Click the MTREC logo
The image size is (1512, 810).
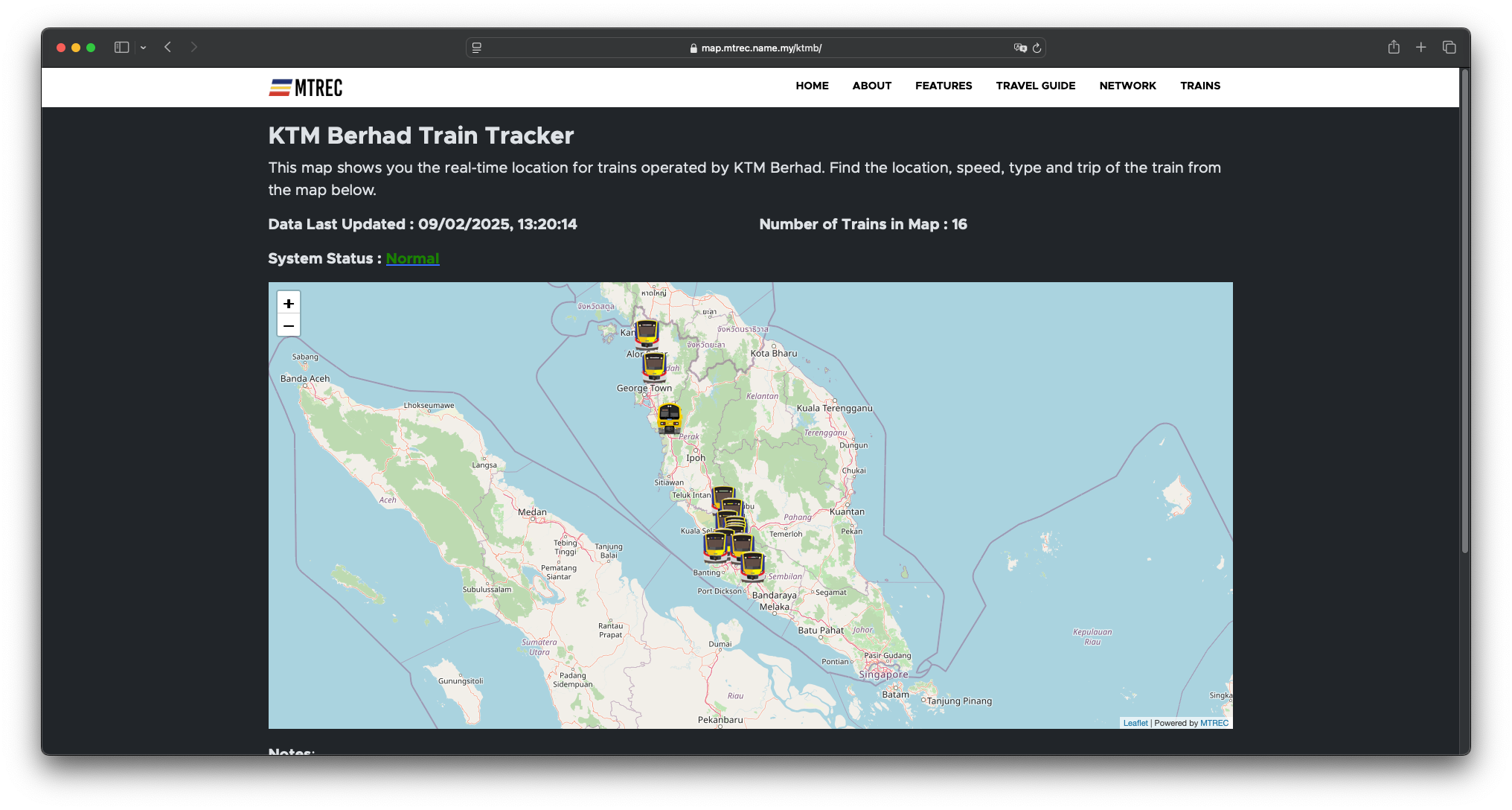coord(305,87)
